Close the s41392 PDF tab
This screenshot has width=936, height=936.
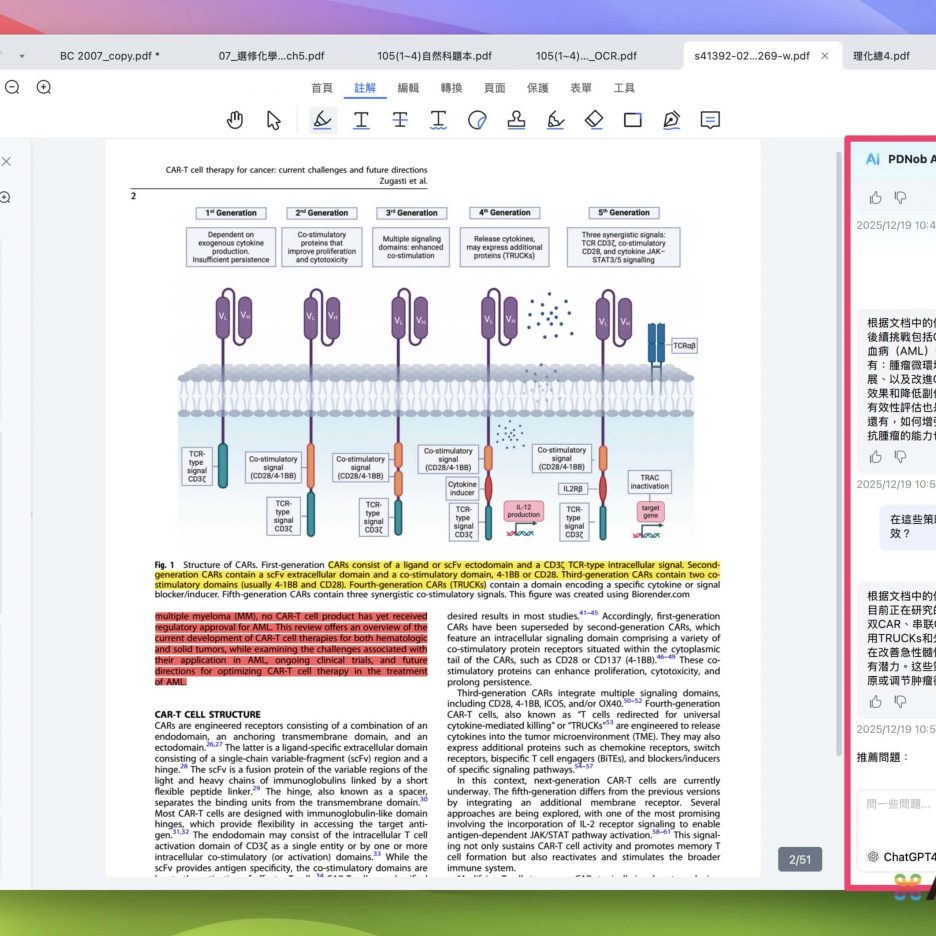pyautogui.click(x=825, y=56)
